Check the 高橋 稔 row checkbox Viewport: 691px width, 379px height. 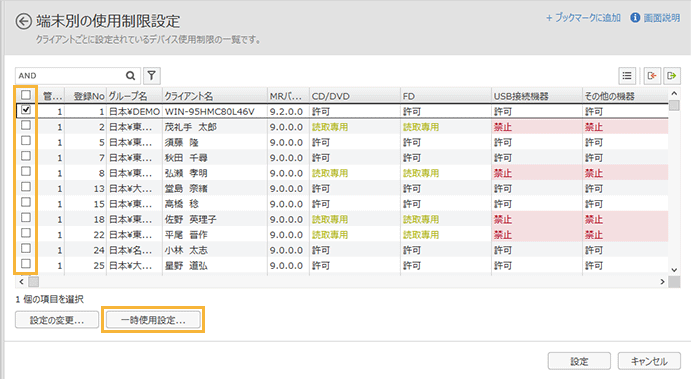coord(26,202)
